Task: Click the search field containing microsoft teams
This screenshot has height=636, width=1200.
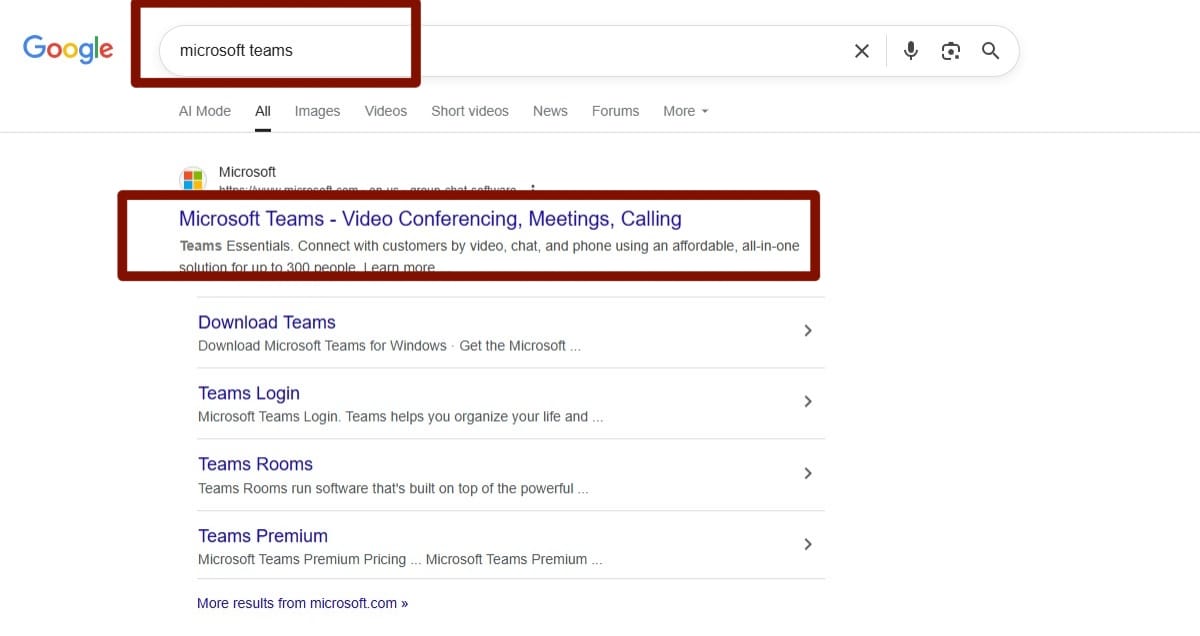Action: tap(500, 51)
